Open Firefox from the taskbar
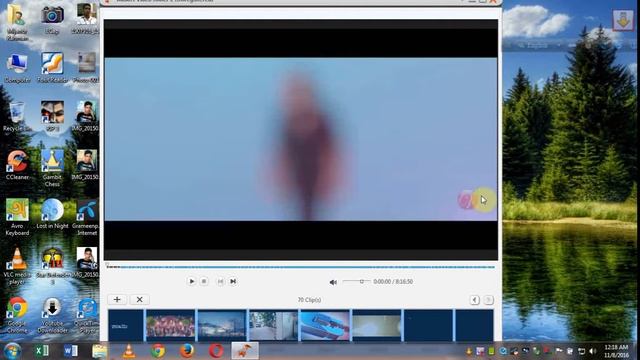Screen dimensions: 640x360 click(x=187, y=351)
